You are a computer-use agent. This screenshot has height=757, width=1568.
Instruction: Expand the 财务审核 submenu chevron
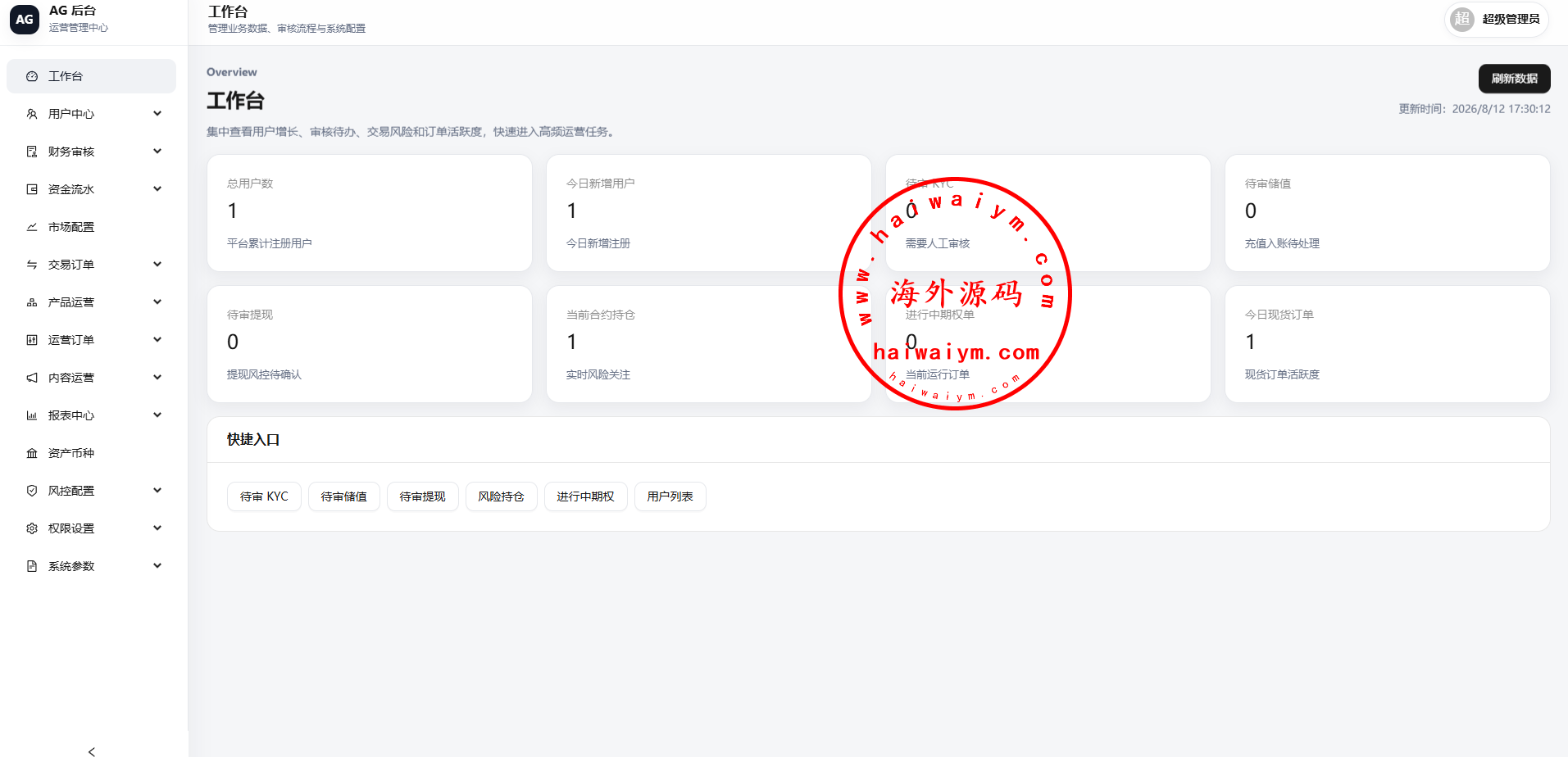pyautogui.click(x=157, y=152)
